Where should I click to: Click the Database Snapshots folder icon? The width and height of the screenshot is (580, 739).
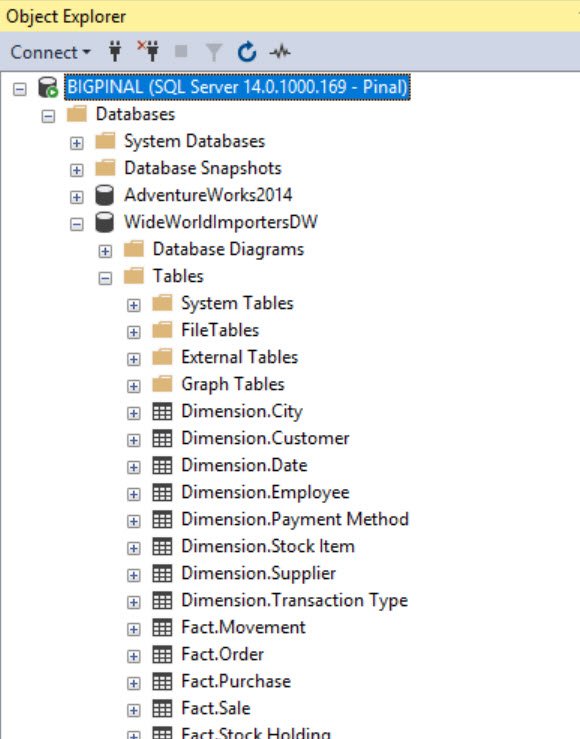coord(106,168)
